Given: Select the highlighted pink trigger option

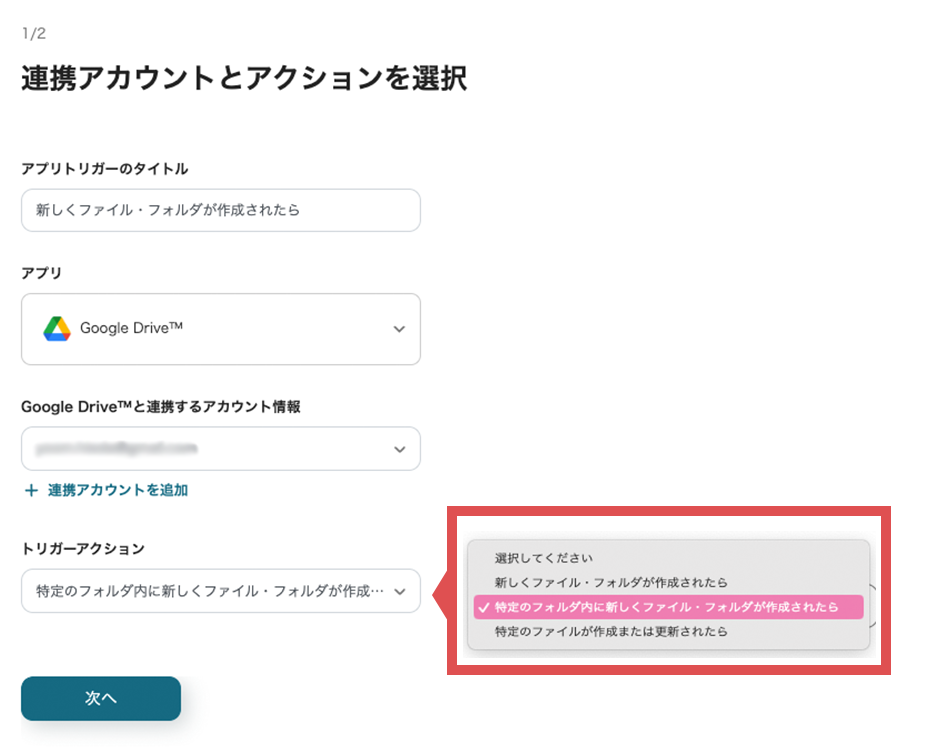Looking at the screenshot, I should point(670,607).
